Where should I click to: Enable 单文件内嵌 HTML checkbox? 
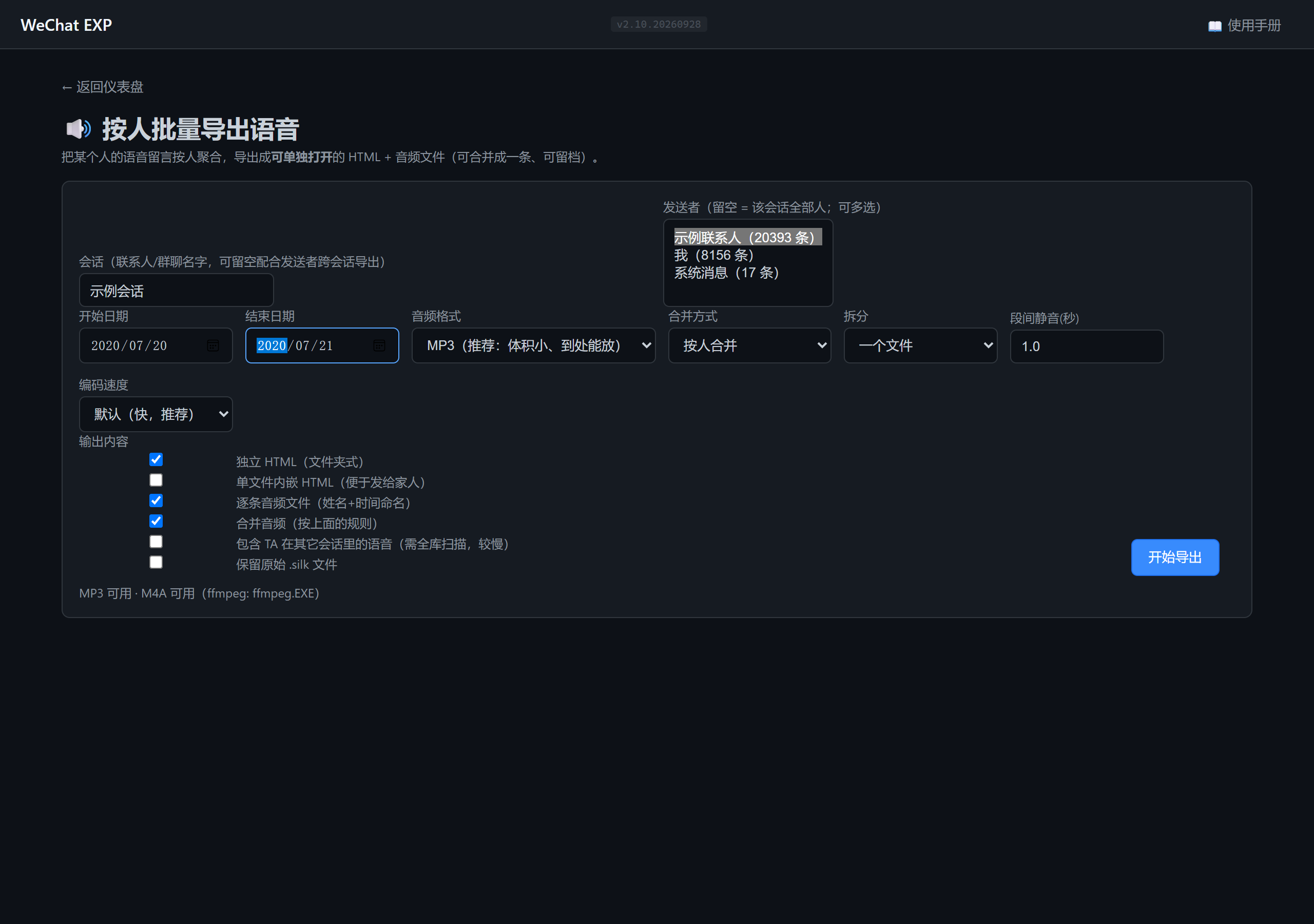156,480
